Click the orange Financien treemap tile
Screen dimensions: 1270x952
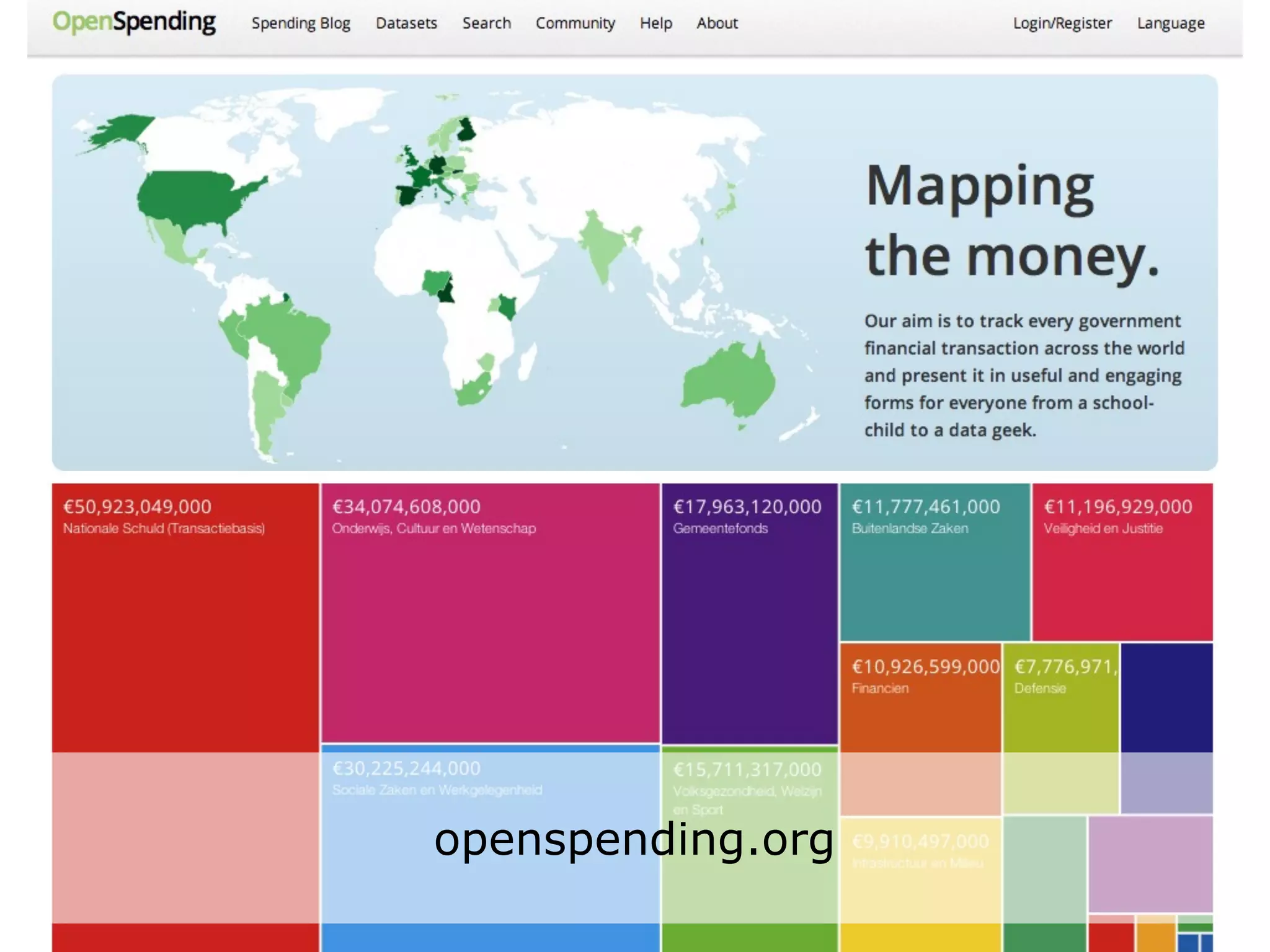coord(920,707)
